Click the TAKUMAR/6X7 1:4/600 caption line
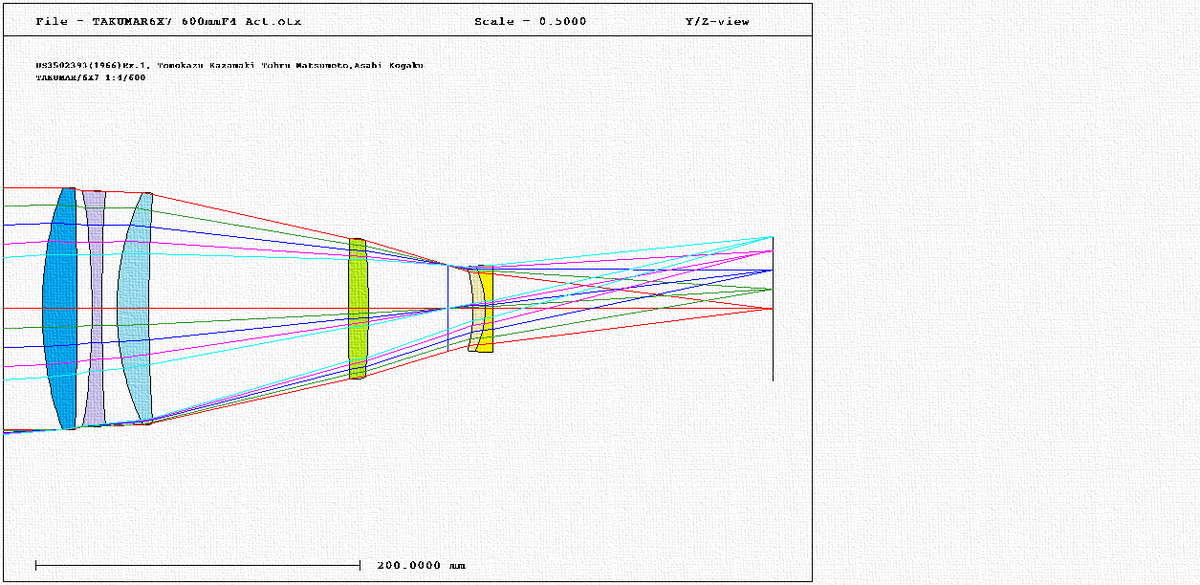This screenshot has width=1200, height=585. coord(90,77)
